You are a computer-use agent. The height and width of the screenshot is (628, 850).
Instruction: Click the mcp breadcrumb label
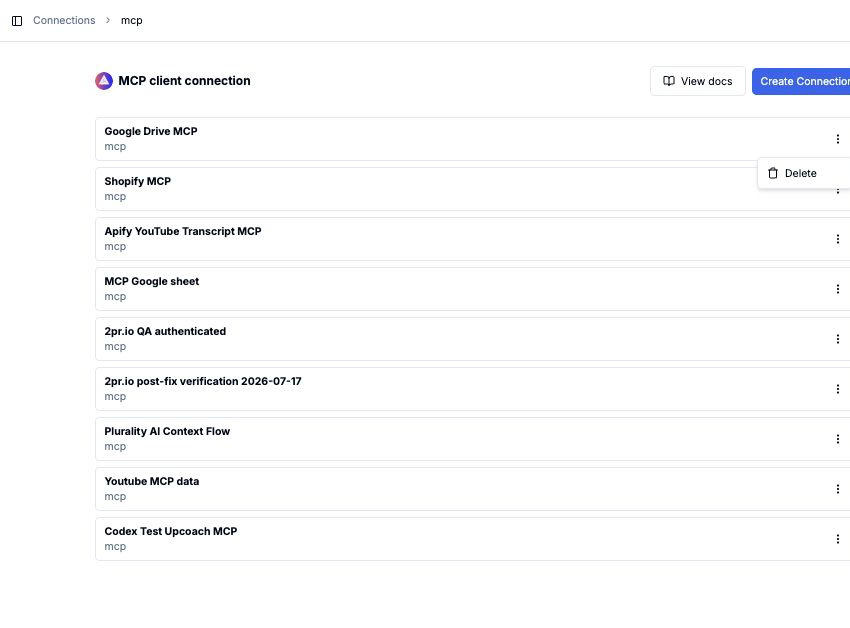pyautogui.click(x=132, y=20)
